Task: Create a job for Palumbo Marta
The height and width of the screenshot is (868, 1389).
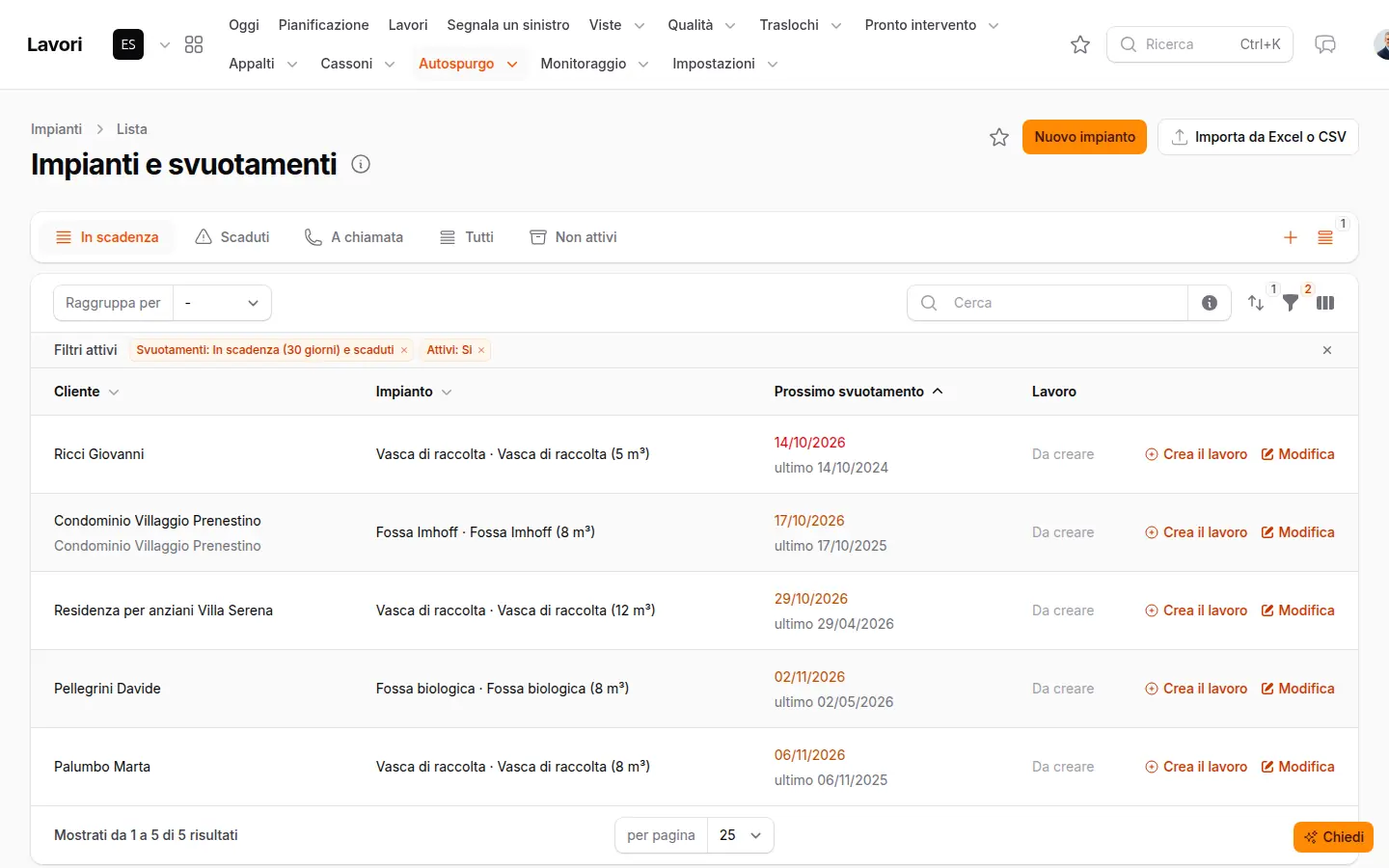Action: click(1196, 767)
